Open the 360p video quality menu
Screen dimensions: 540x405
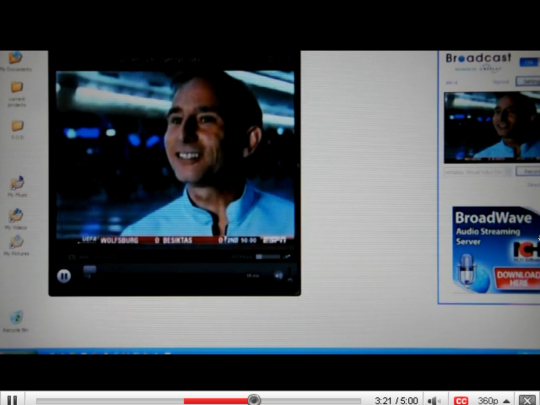493,400
